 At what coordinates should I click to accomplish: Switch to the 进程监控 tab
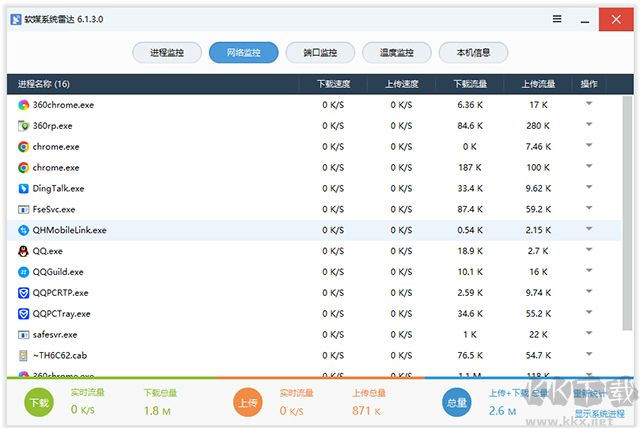[166, 52]
